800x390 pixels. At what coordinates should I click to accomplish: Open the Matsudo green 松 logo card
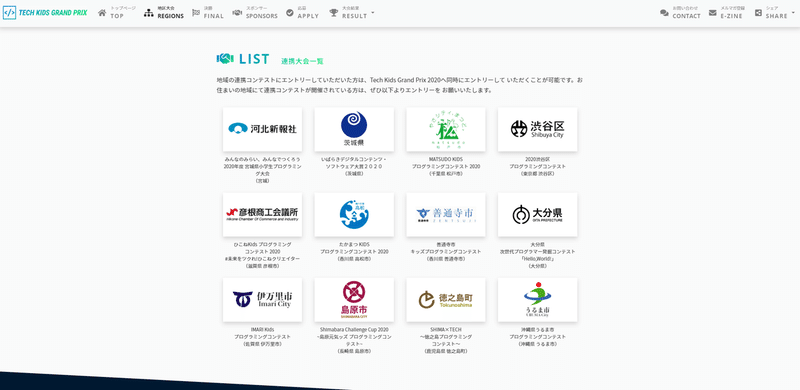coord(446,129)
